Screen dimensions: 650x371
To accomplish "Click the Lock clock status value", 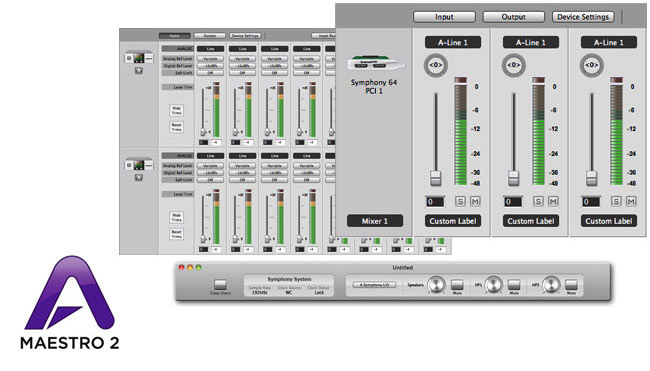I will click(x=319, y=293).
